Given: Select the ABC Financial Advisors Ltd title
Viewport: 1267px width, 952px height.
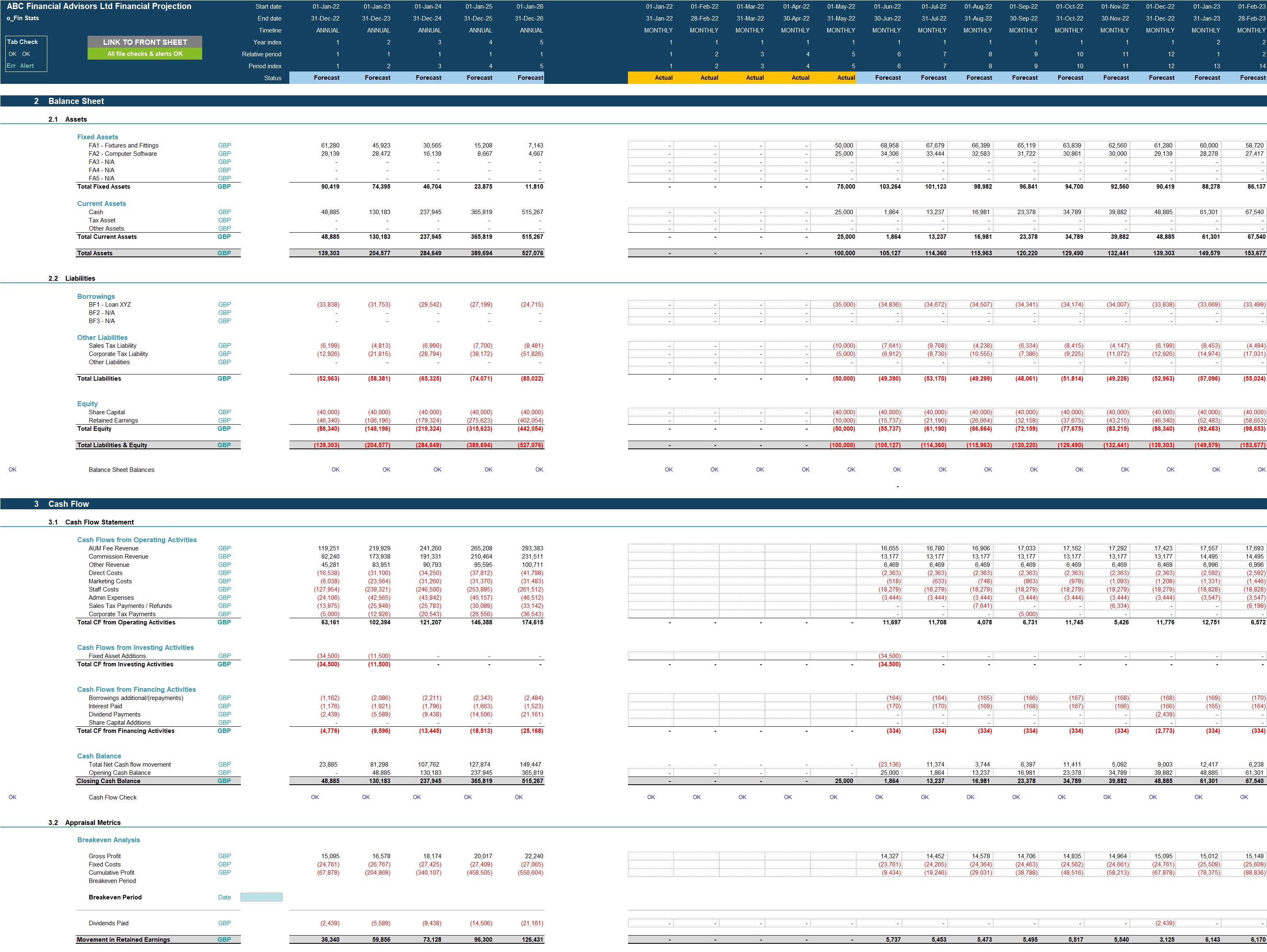Looking at the screenshot, I should tap(99, 6).
